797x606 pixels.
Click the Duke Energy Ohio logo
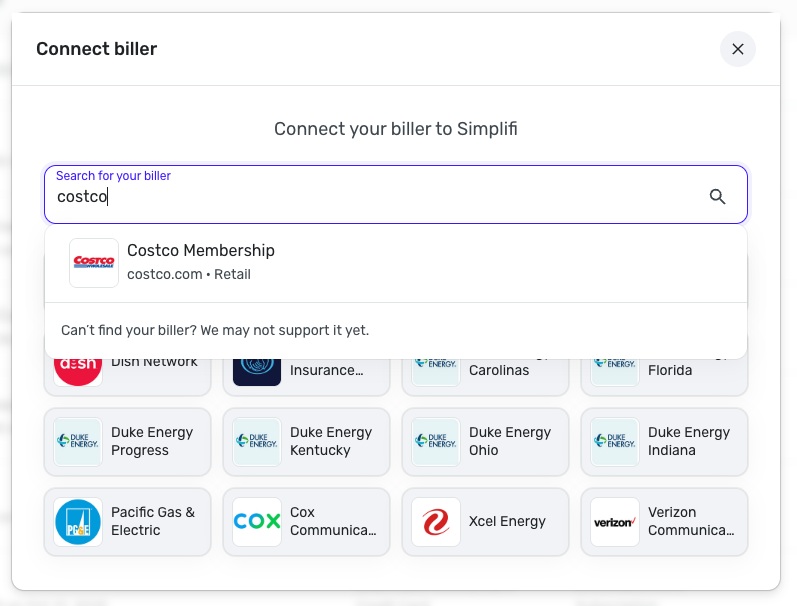pos(436,442)
